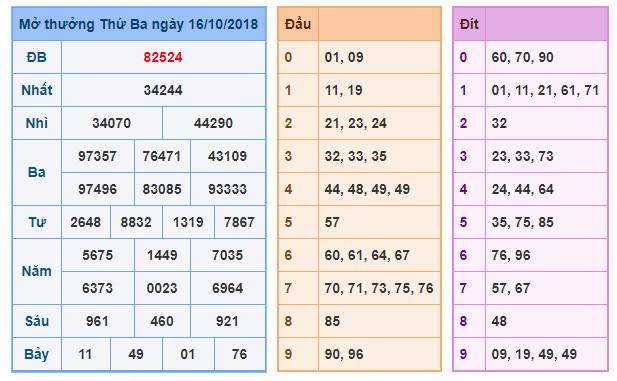Select Ba prize number 76471

tap(162, 156)
